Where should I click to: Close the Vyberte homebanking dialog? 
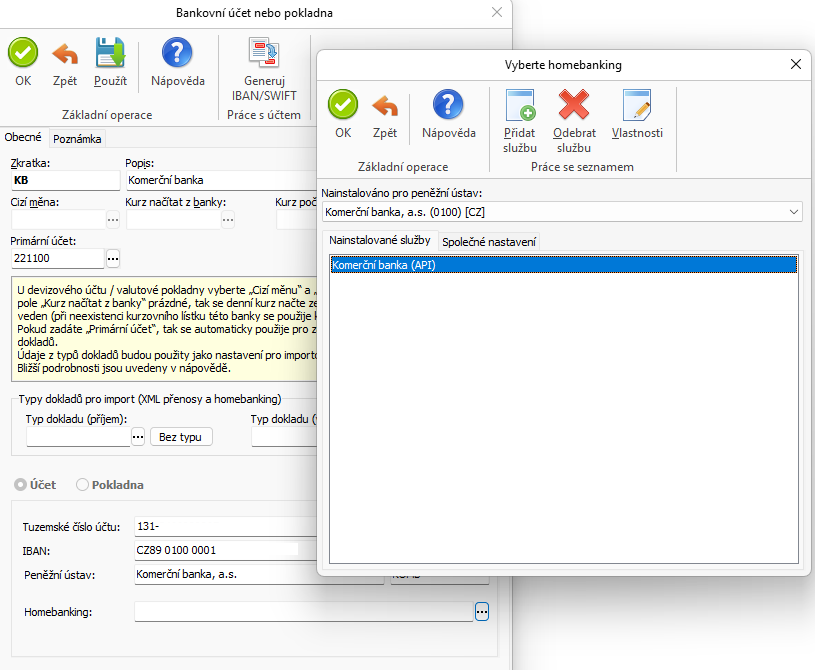796,64
